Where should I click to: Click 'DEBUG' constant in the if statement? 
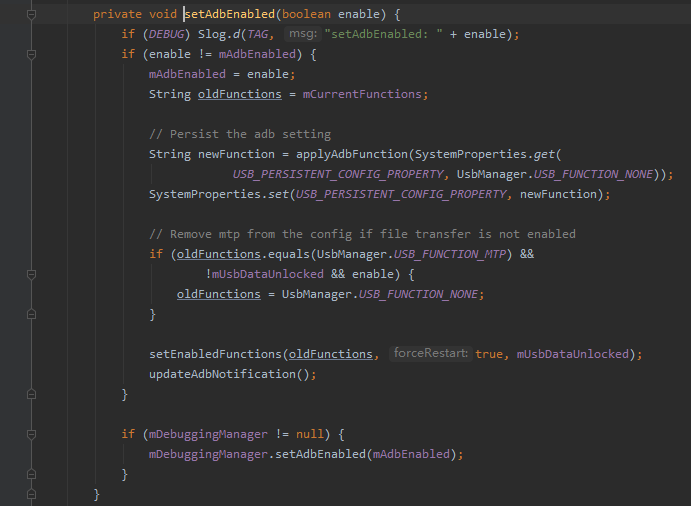(166, 34)
